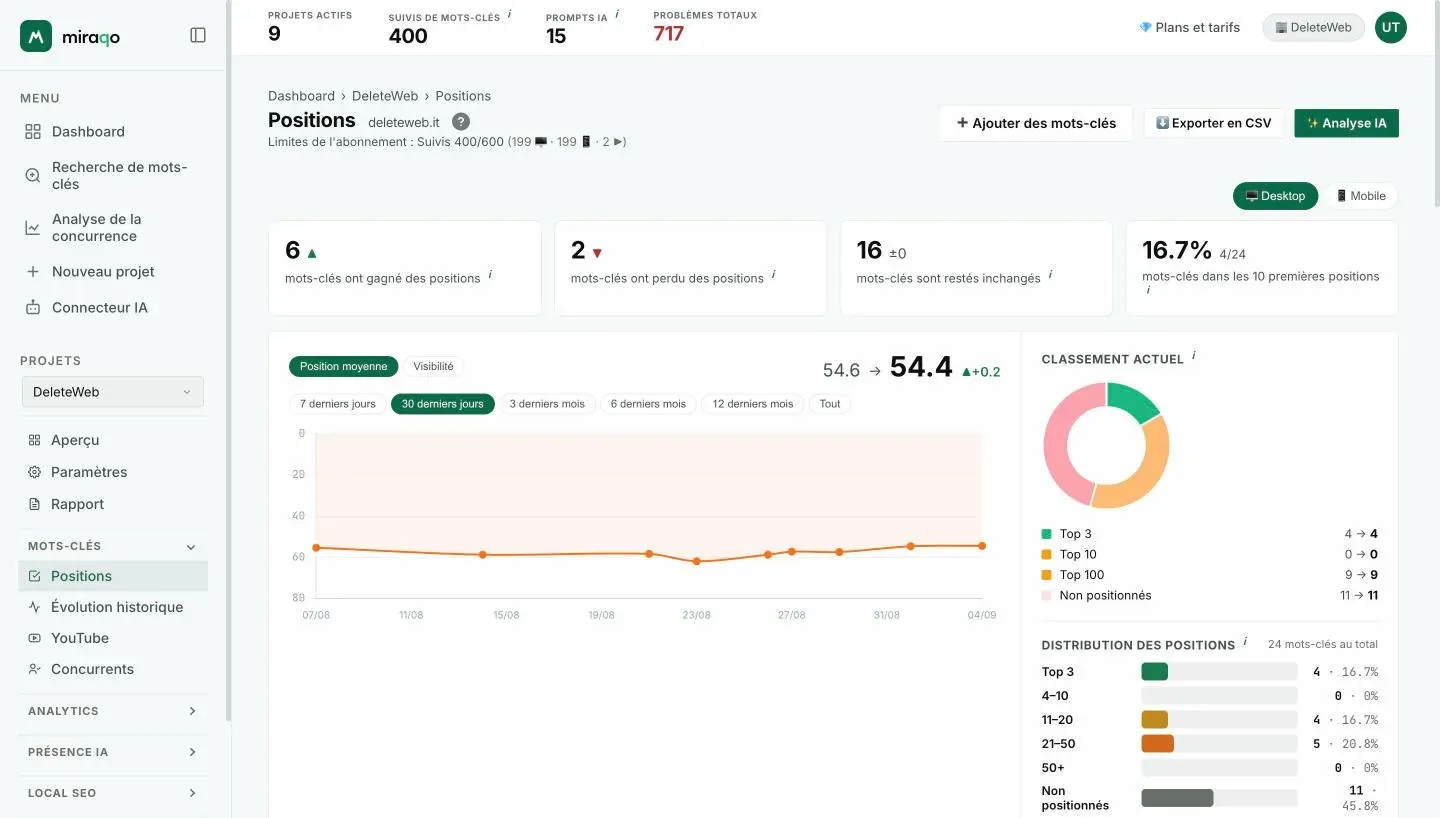Click info icon beside Prompts IA
Image resolution: width=1440 pixels, height=818 pixels.
[x=616, y=14]
